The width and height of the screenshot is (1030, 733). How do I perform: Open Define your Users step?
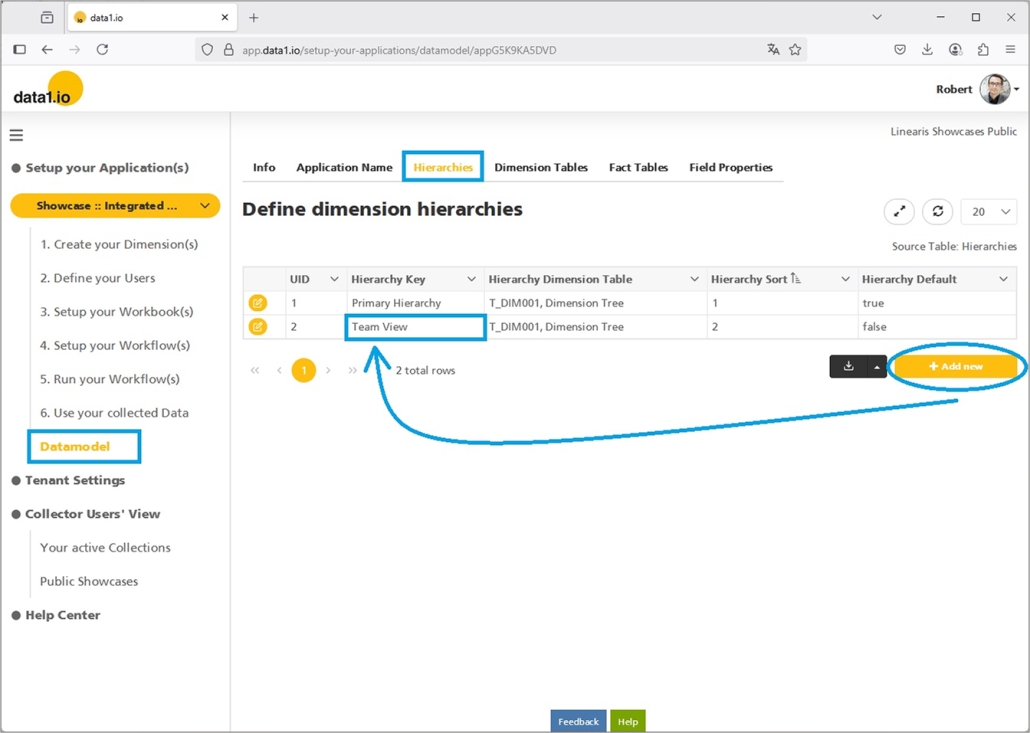coord(98,278)
